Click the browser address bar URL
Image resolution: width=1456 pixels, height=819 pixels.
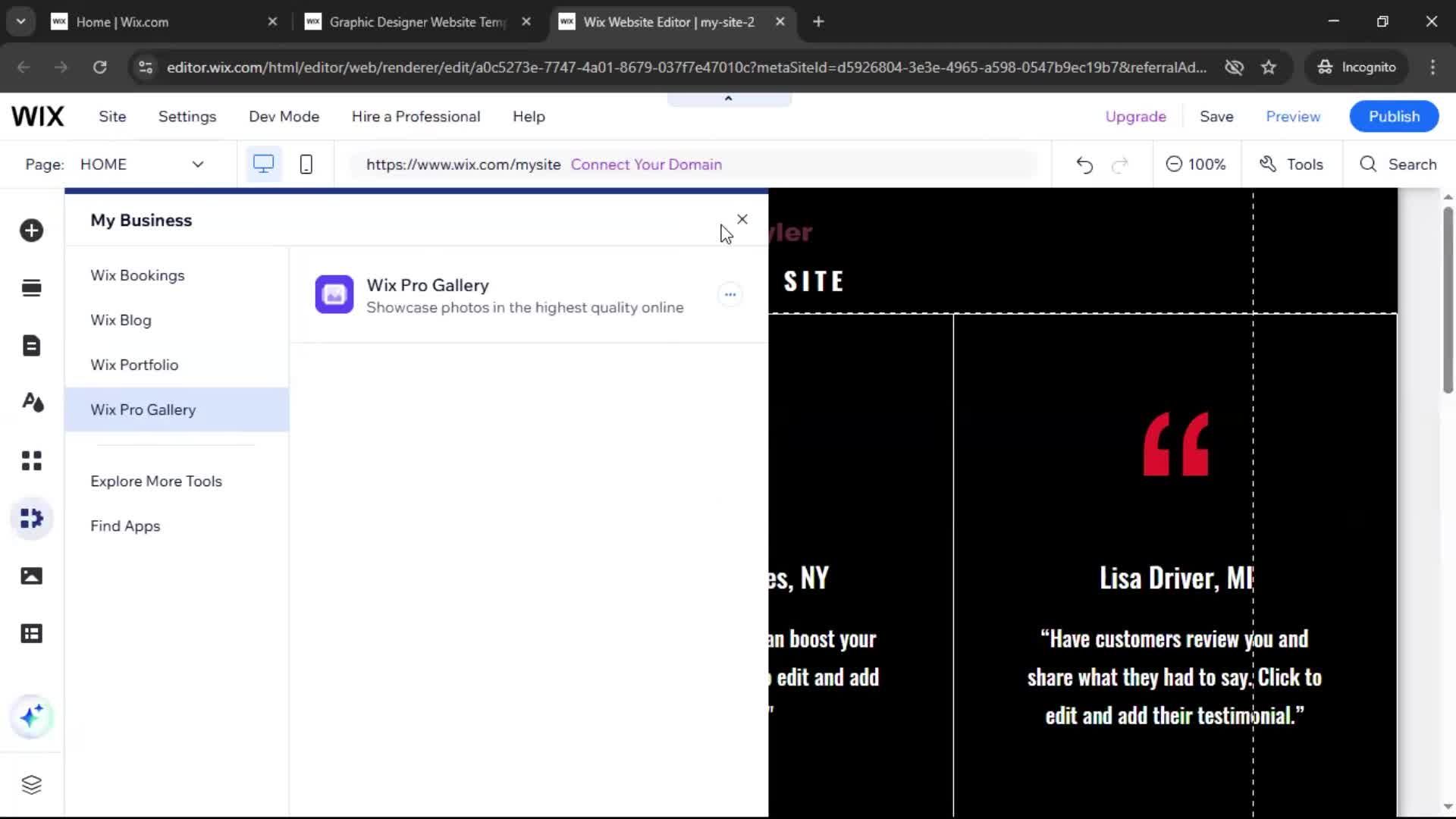click(x=686, y=67)
